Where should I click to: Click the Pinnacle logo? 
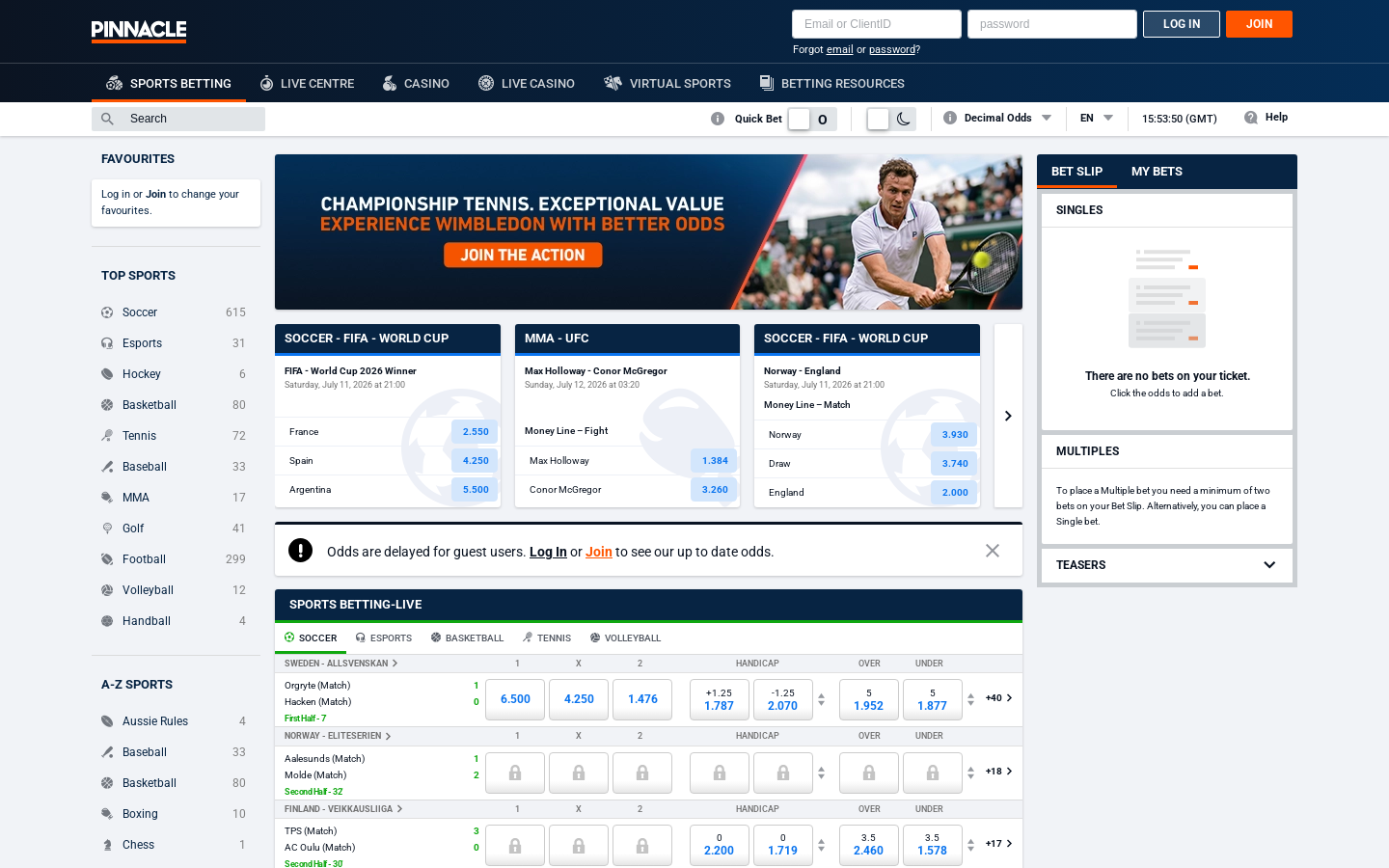139,31
